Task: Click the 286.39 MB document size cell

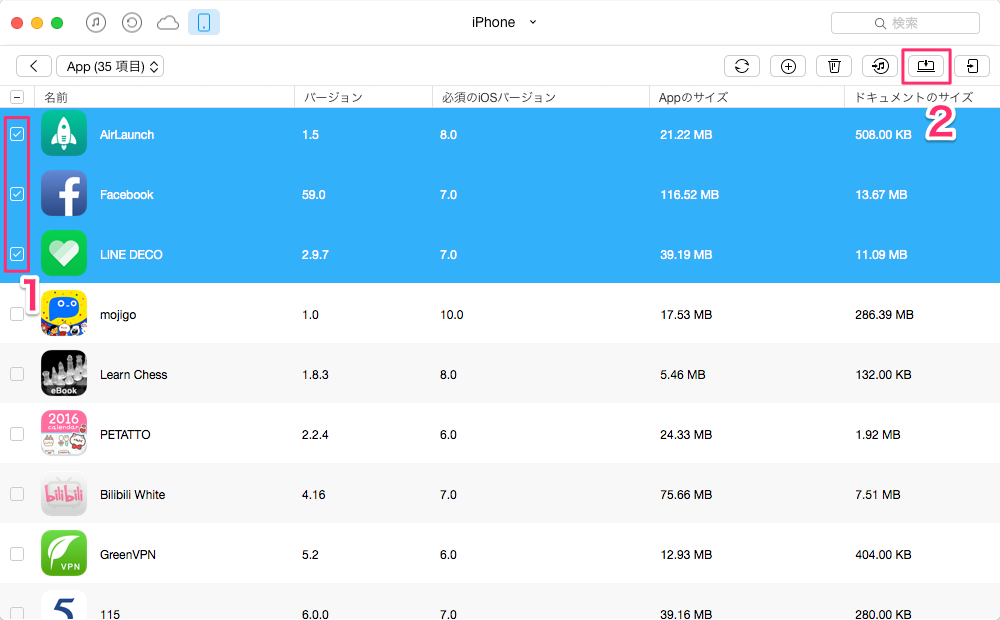Action: point(885,314)
